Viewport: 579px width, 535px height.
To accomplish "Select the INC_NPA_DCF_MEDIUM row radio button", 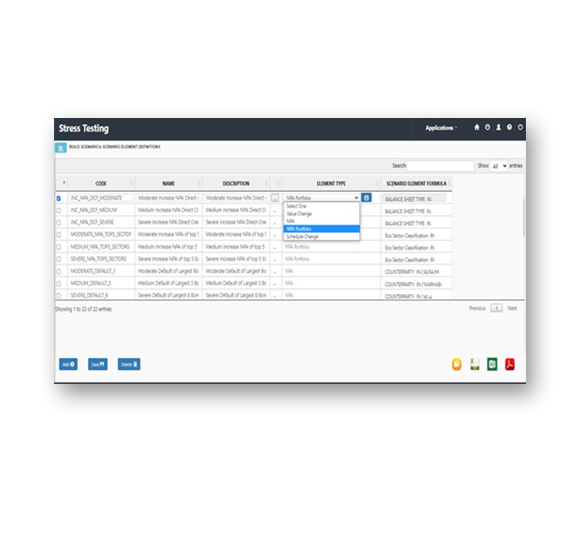I will point(59,210).
